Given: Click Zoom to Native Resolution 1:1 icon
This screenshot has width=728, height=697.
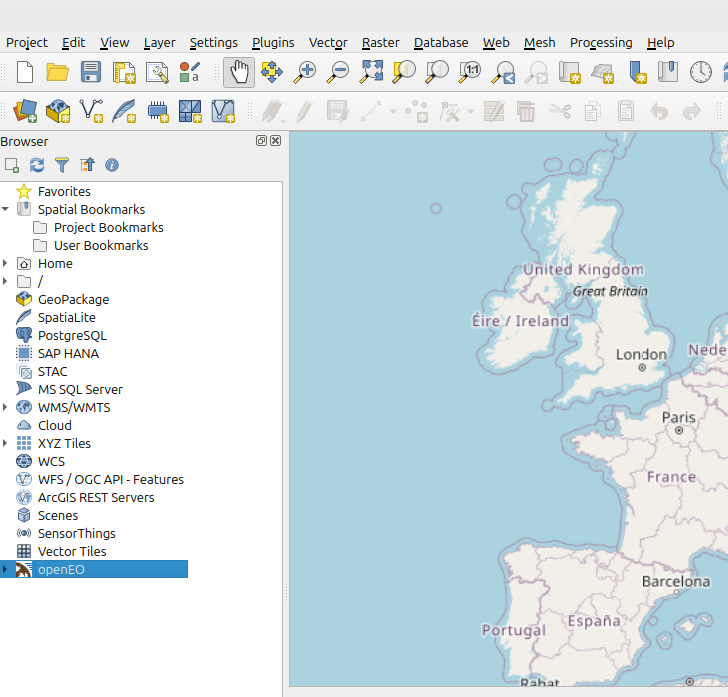Looking at the screenshot, I should (x=470, y=72).
